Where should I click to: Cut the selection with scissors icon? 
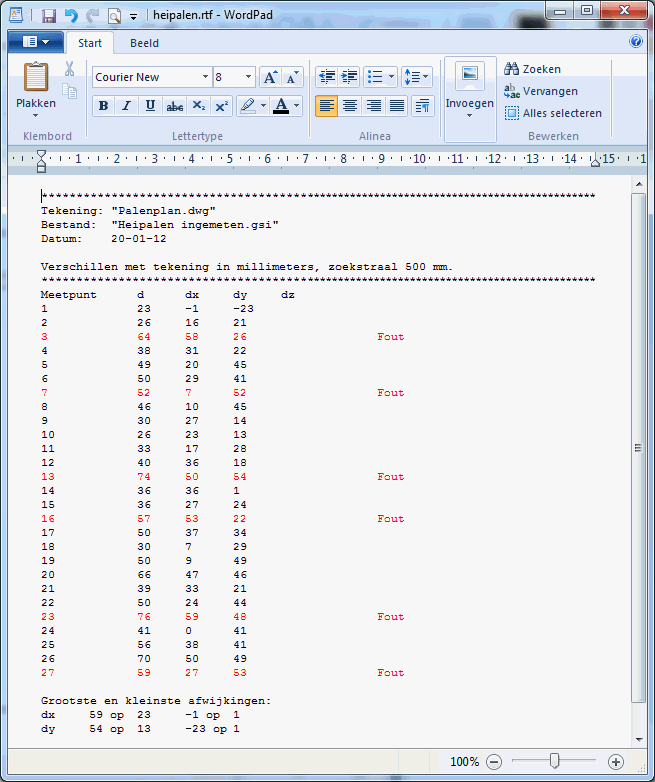(x=69, y=69)
